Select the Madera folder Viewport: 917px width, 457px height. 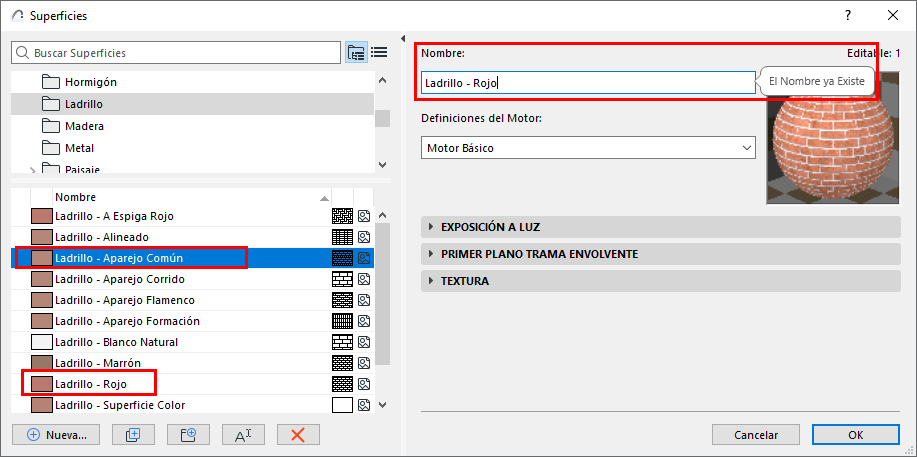(84, 126)
